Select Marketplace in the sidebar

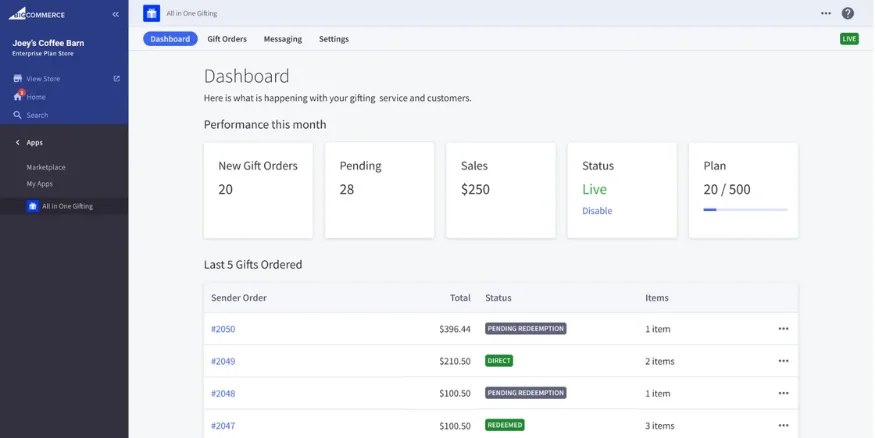(x=46, y=167)
